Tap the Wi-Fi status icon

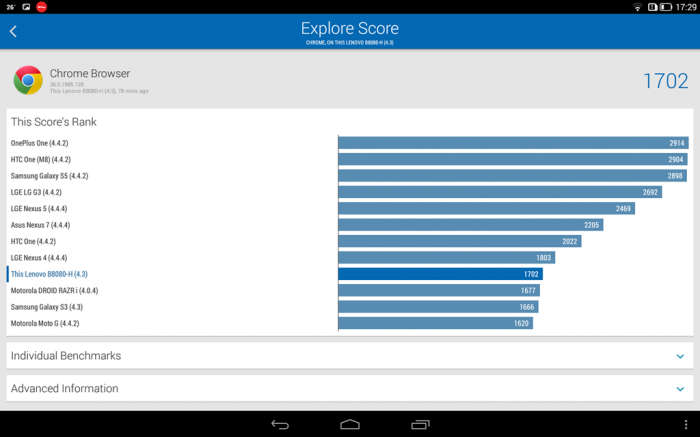pos(637,7)
